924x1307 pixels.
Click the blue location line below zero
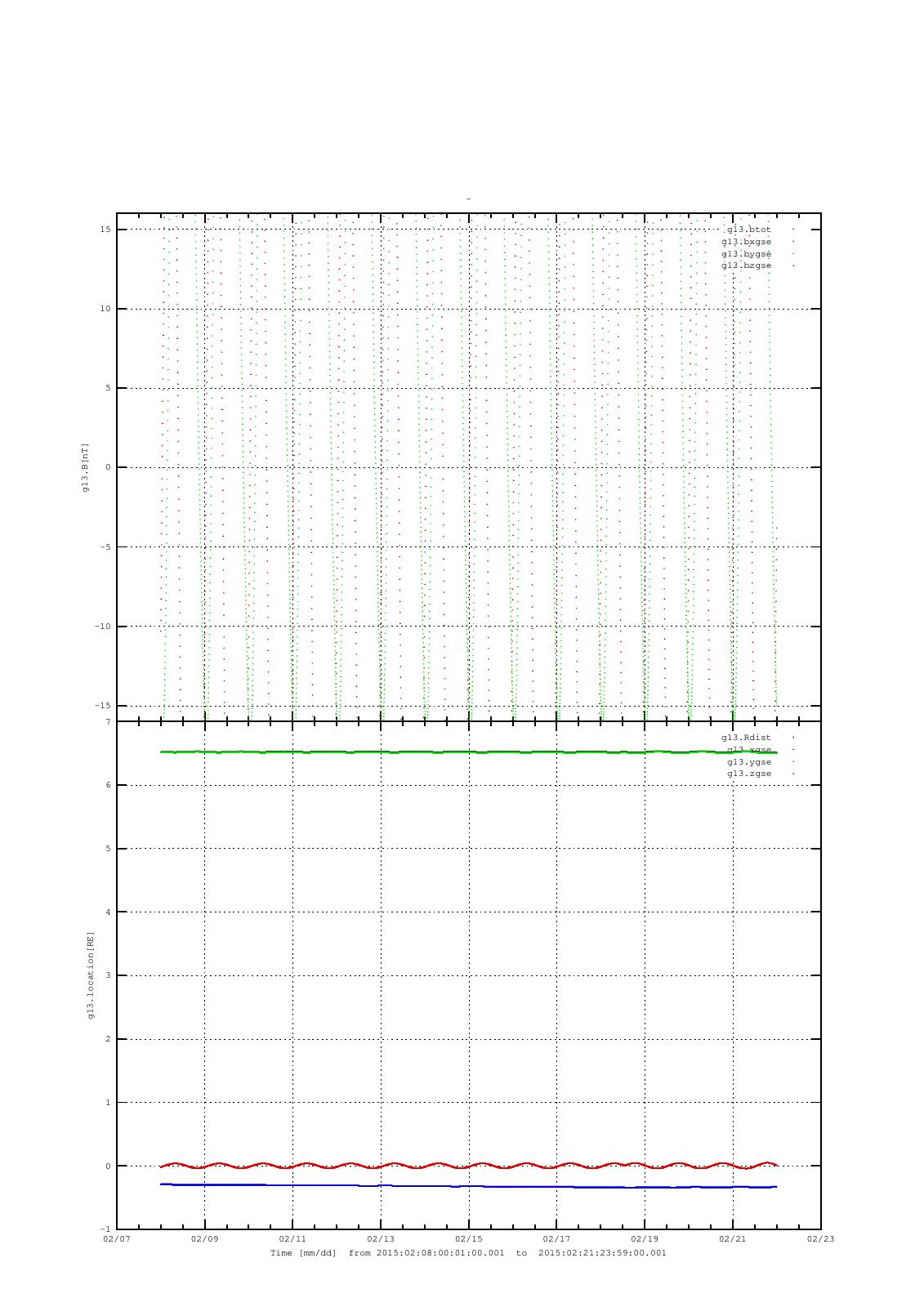coord(469,1185)
